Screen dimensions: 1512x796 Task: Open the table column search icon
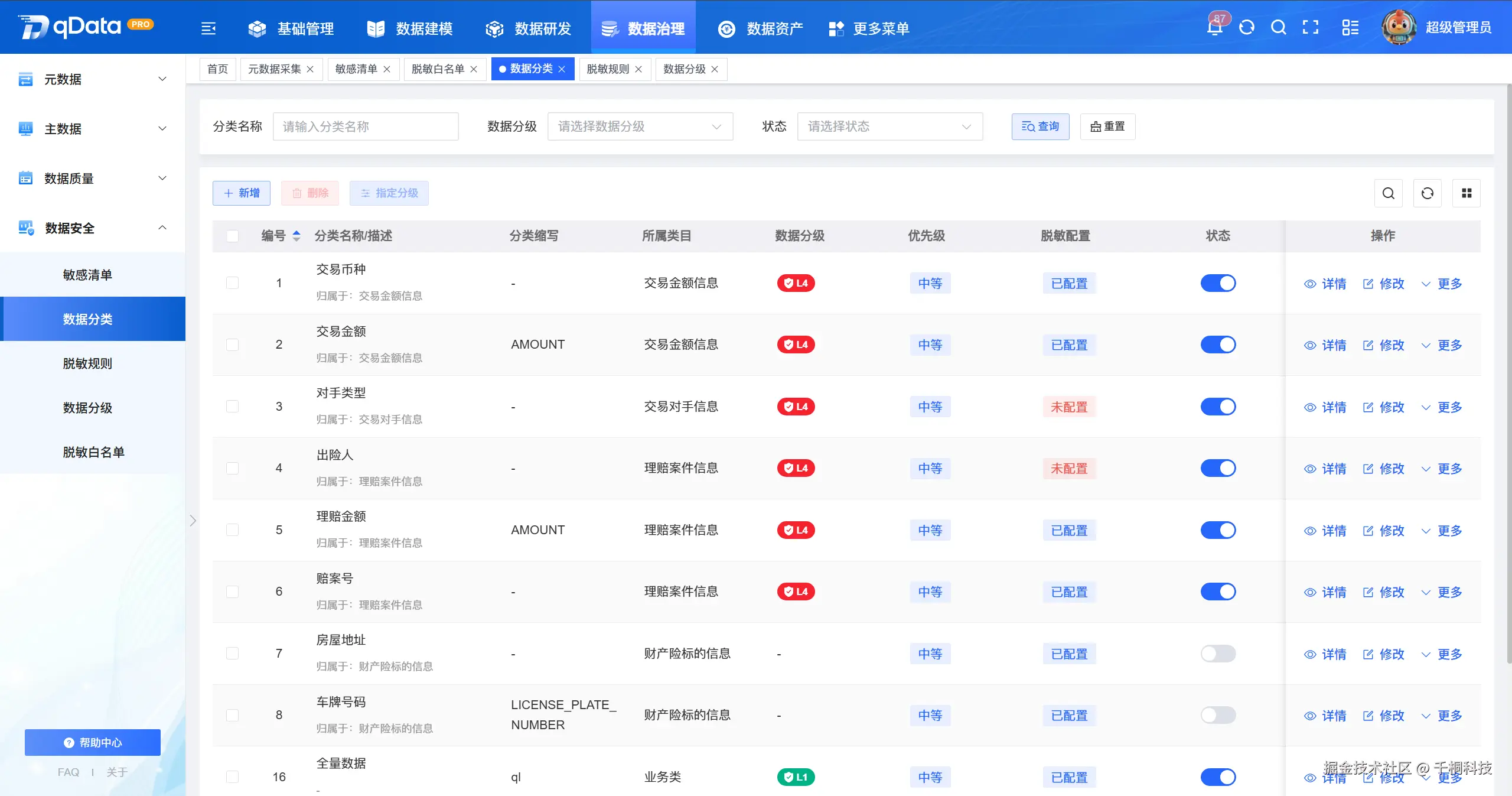[x=1389, y=193]
